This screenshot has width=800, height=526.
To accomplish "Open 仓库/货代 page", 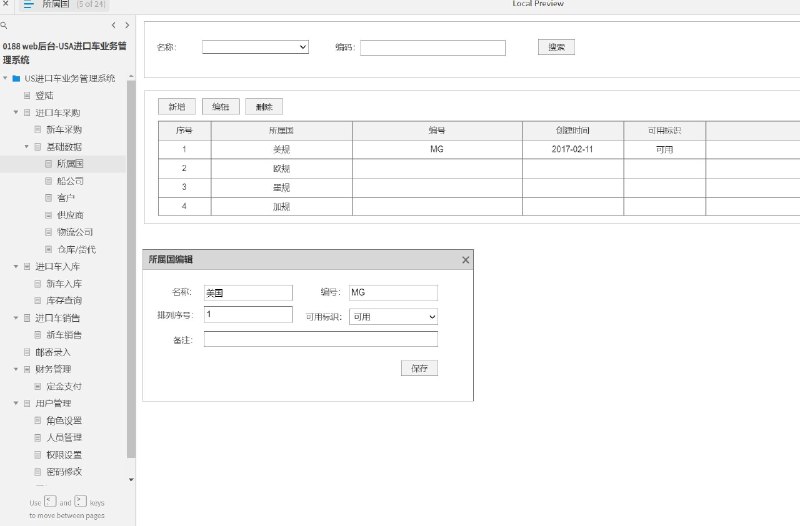I will pos(76,249).
